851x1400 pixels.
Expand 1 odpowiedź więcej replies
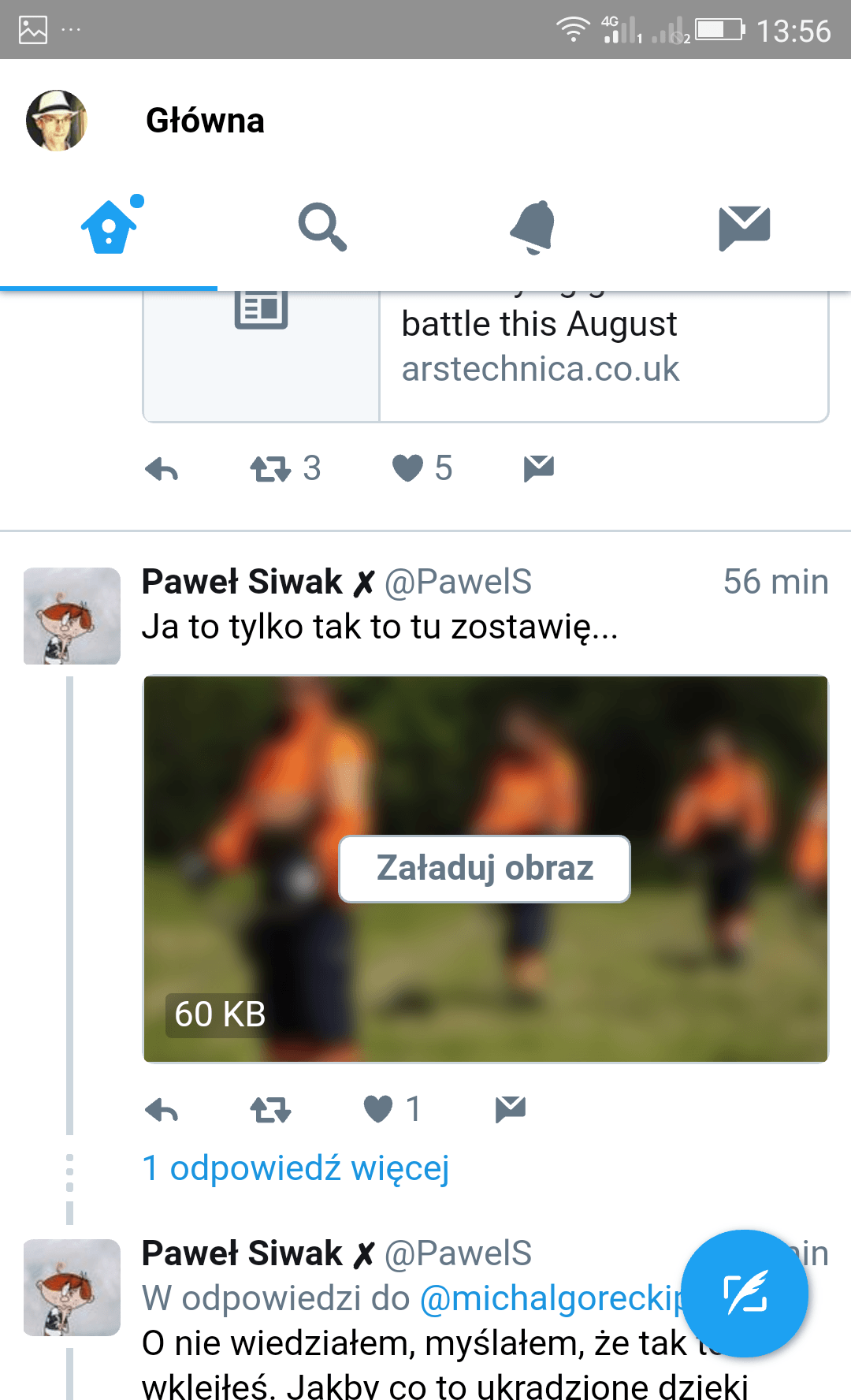pyautogui.click(x=295, y=1168)
